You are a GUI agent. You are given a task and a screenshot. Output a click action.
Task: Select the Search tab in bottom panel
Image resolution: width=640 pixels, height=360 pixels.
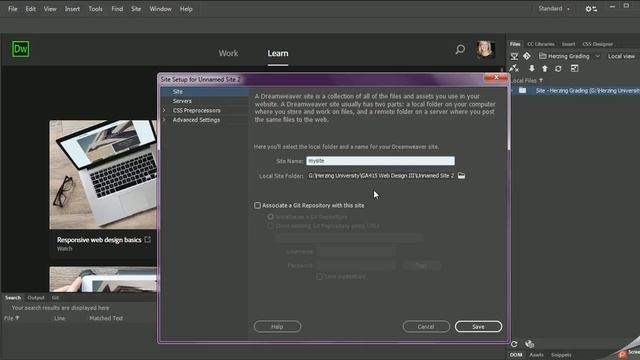pyautogui.click(x=13, y=298)
